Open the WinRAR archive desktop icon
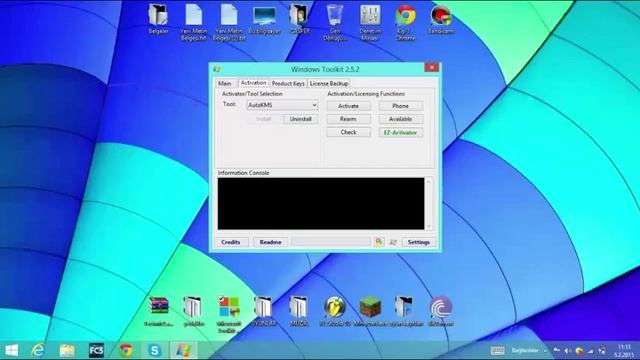 coord(158,311)
